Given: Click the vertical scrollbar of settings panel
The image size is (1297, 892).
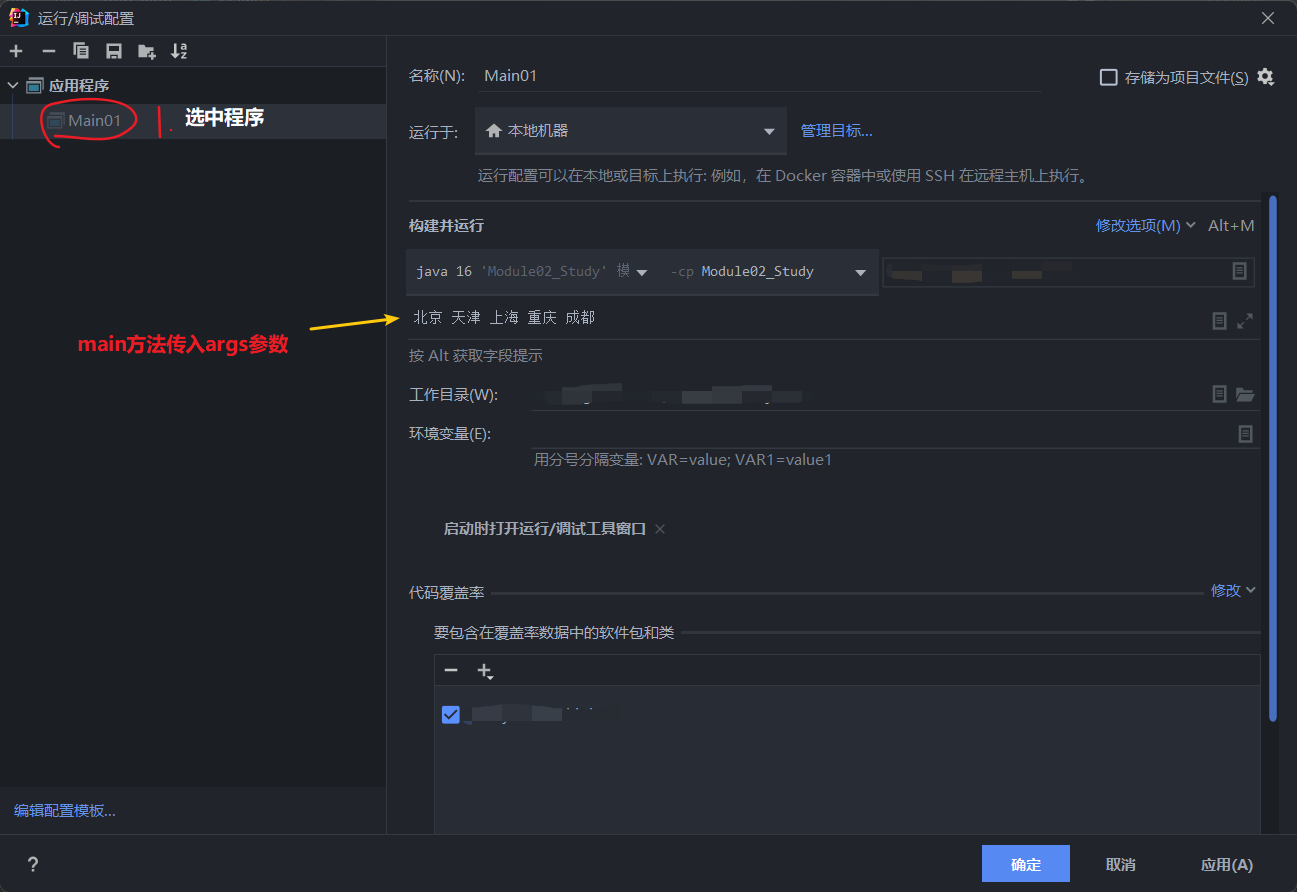Looking at the screenshot, I should pos(1273,458).
